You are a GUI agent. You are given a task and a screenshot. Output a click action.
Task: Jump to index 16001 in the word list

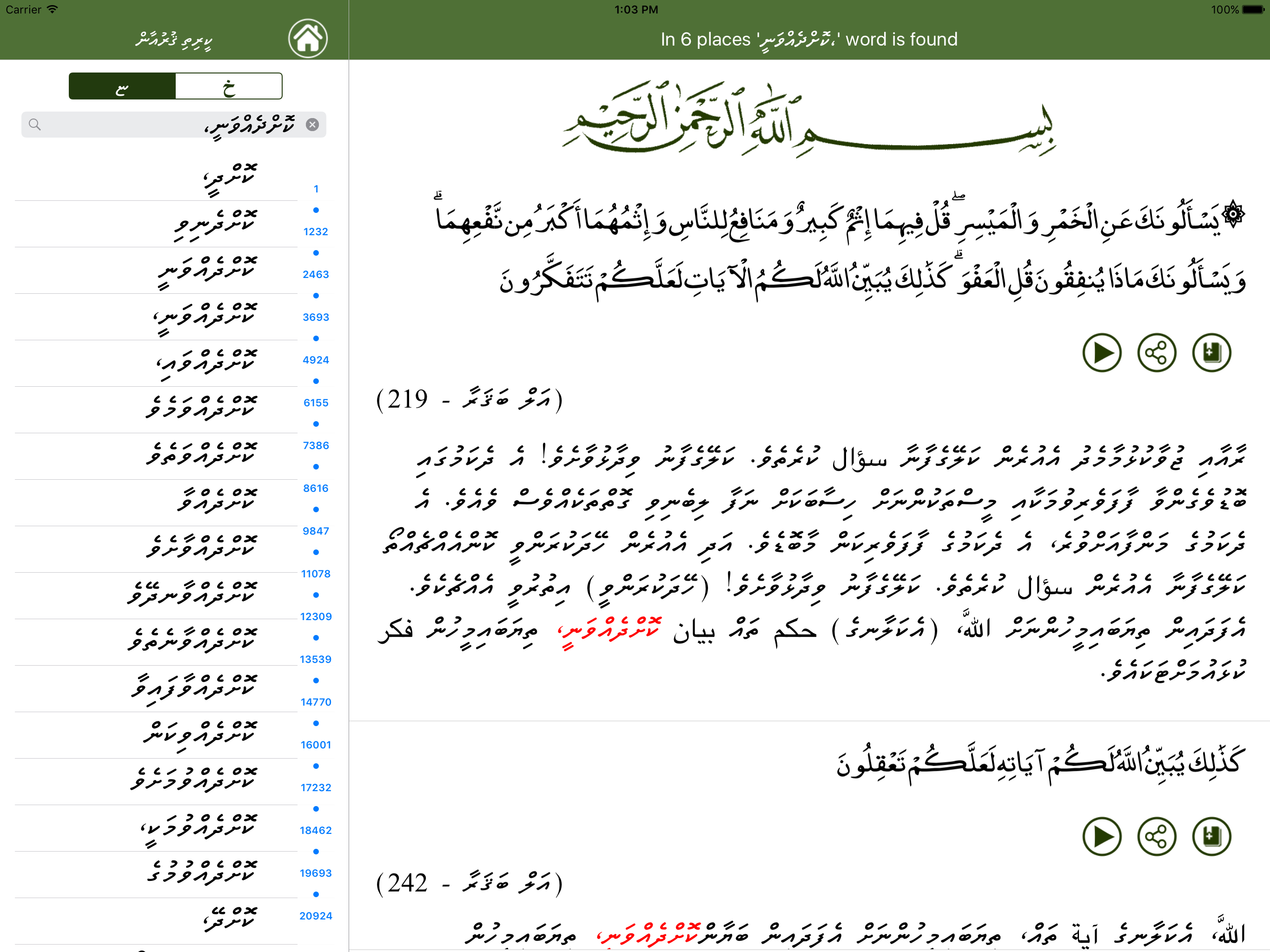(x=316, y=745)
